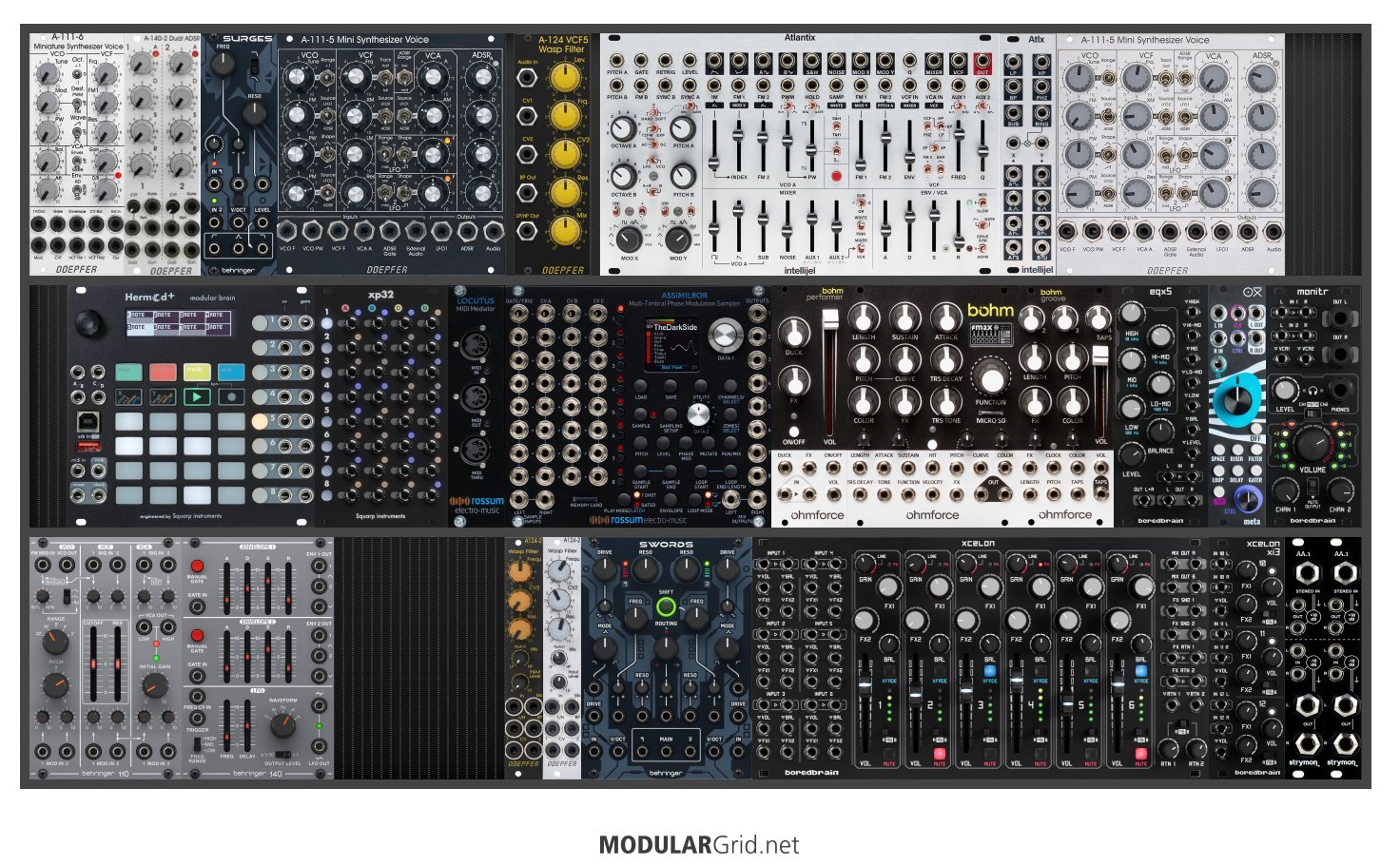Click the yellow Frq. knob on A-124 VCF5
This screenshot has height=865, width=1400.
pyautogui.click(x=565, y=116)
